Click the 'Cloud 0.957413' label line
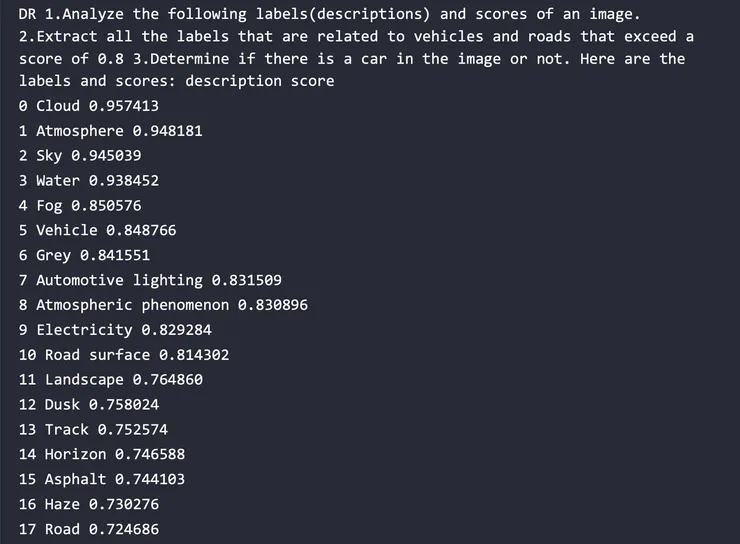The width and height of the screenshot is (740, 544). point(89,106)
